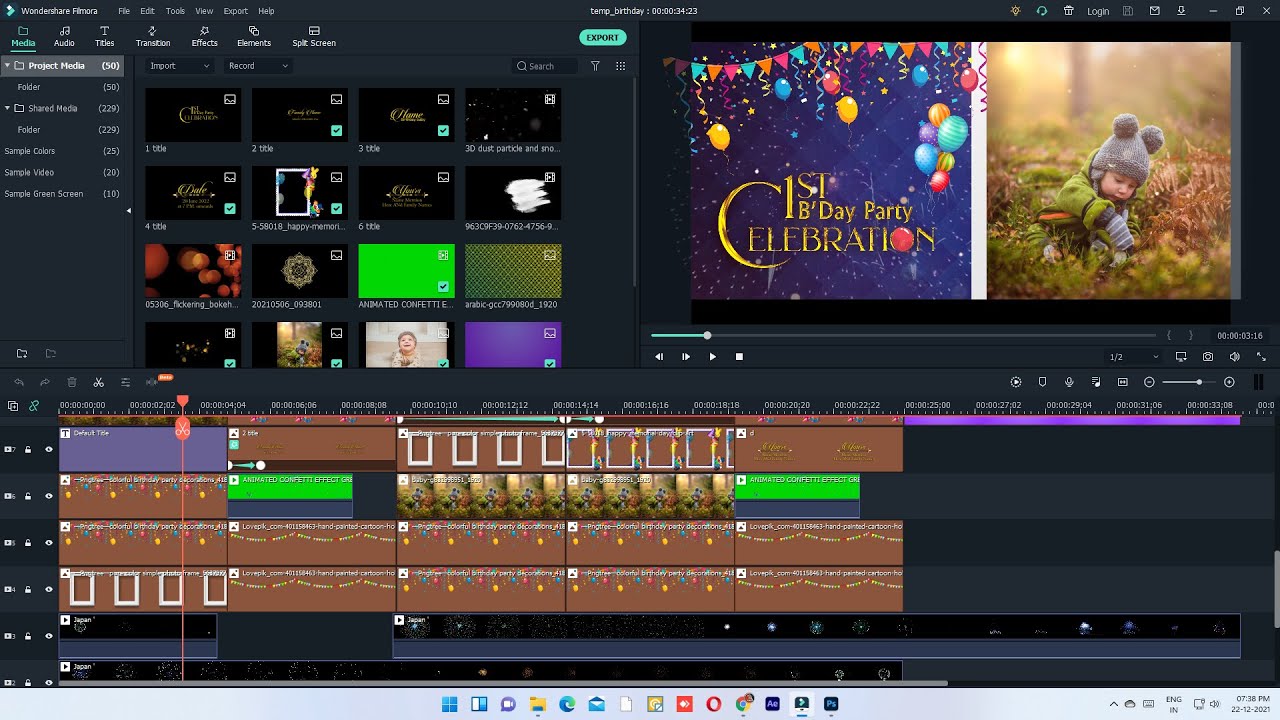Screen dimensions: 1280x720
Task: Open Adobe After Effects from taskbar
Action: [x=772, y=704]
